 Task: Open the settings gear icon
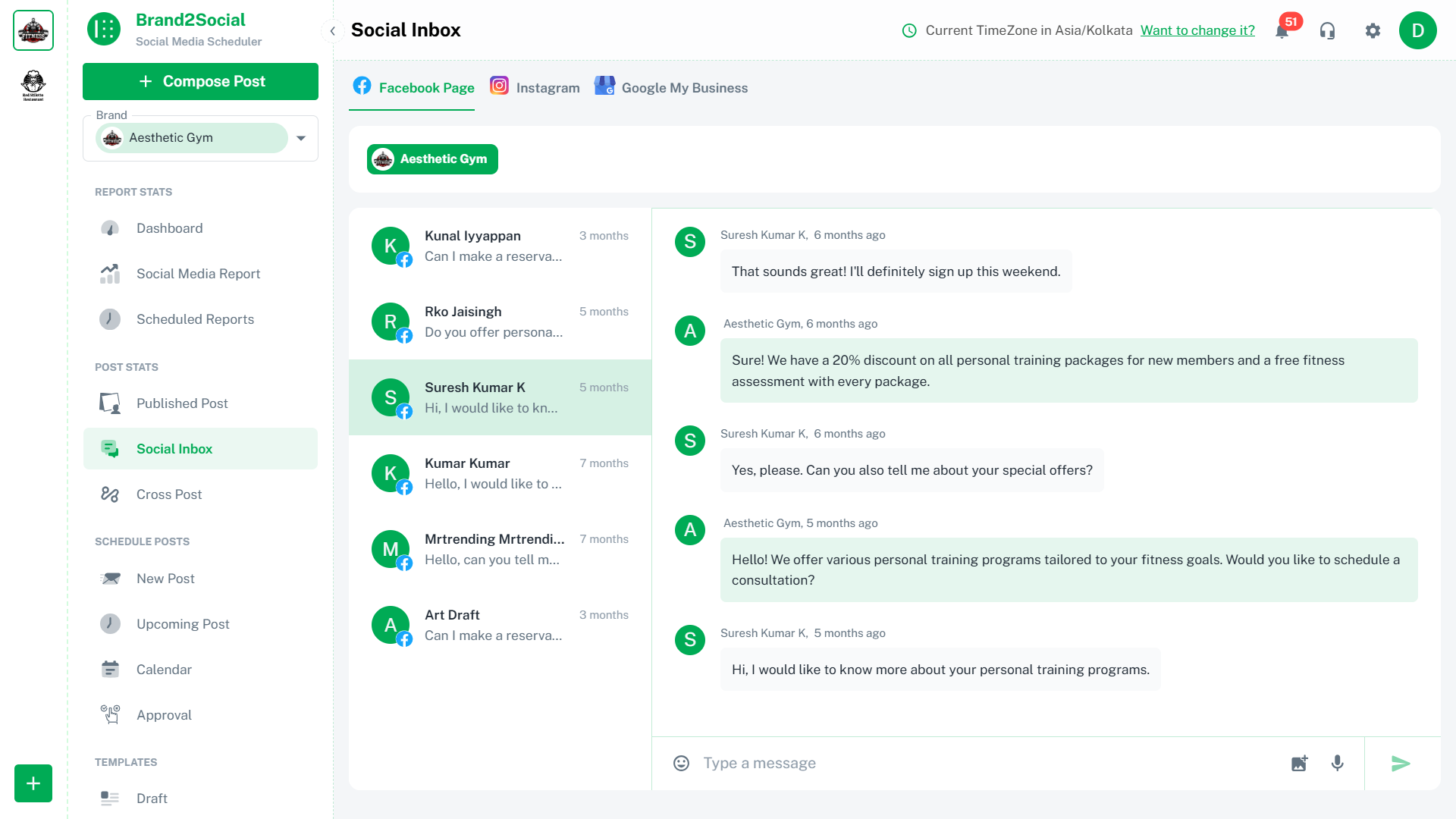click(1373, 31)
